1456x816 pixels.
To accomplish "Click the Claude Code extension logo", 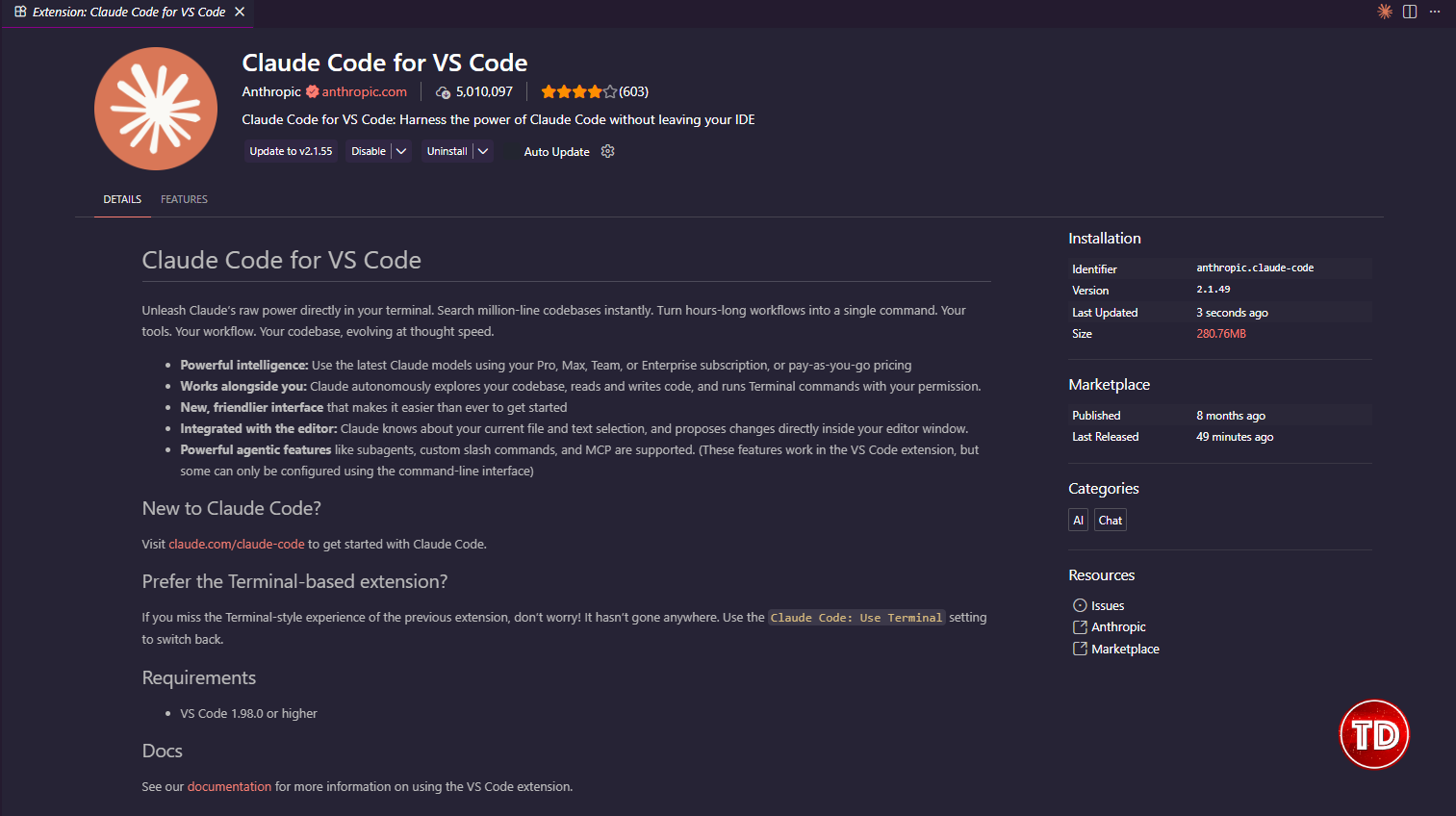I will 155,108.
